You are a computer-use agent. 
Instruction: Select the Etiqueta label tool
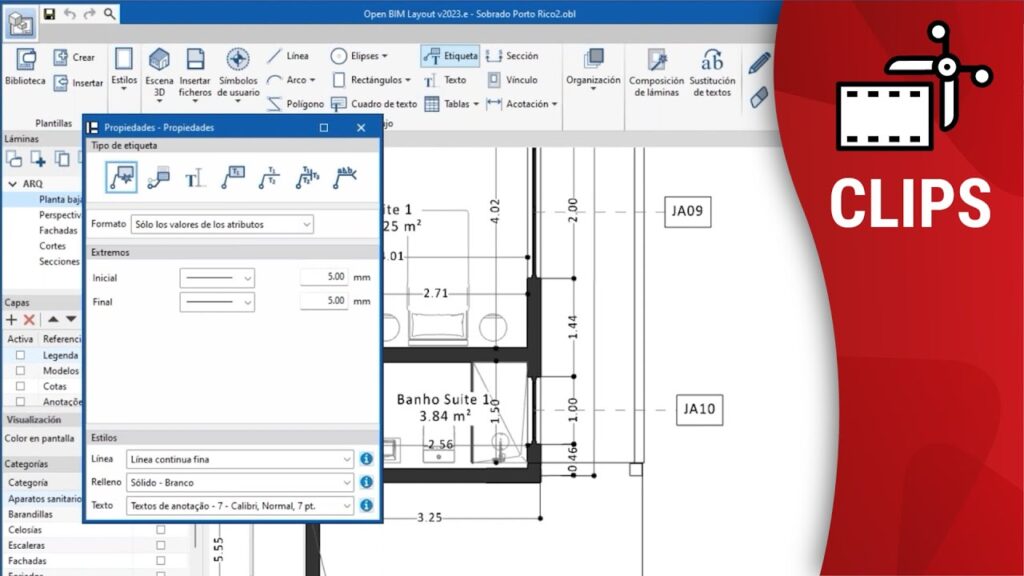[450, 56]
